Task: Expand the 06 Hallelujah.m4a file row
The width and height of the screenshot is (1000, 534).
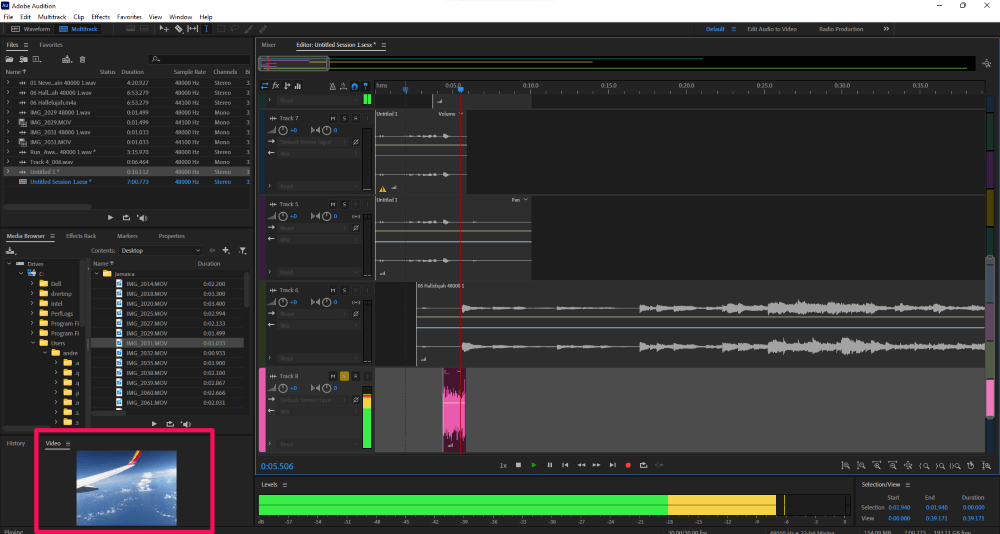Action: [x=8, y=102]
